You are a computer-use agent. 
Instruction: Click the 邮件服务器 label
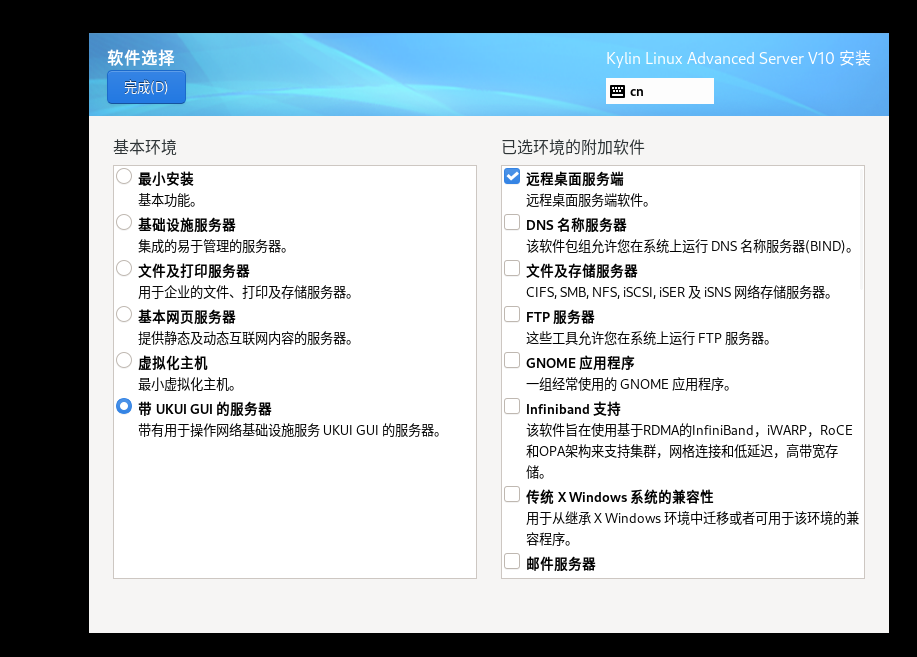[560, 564]
